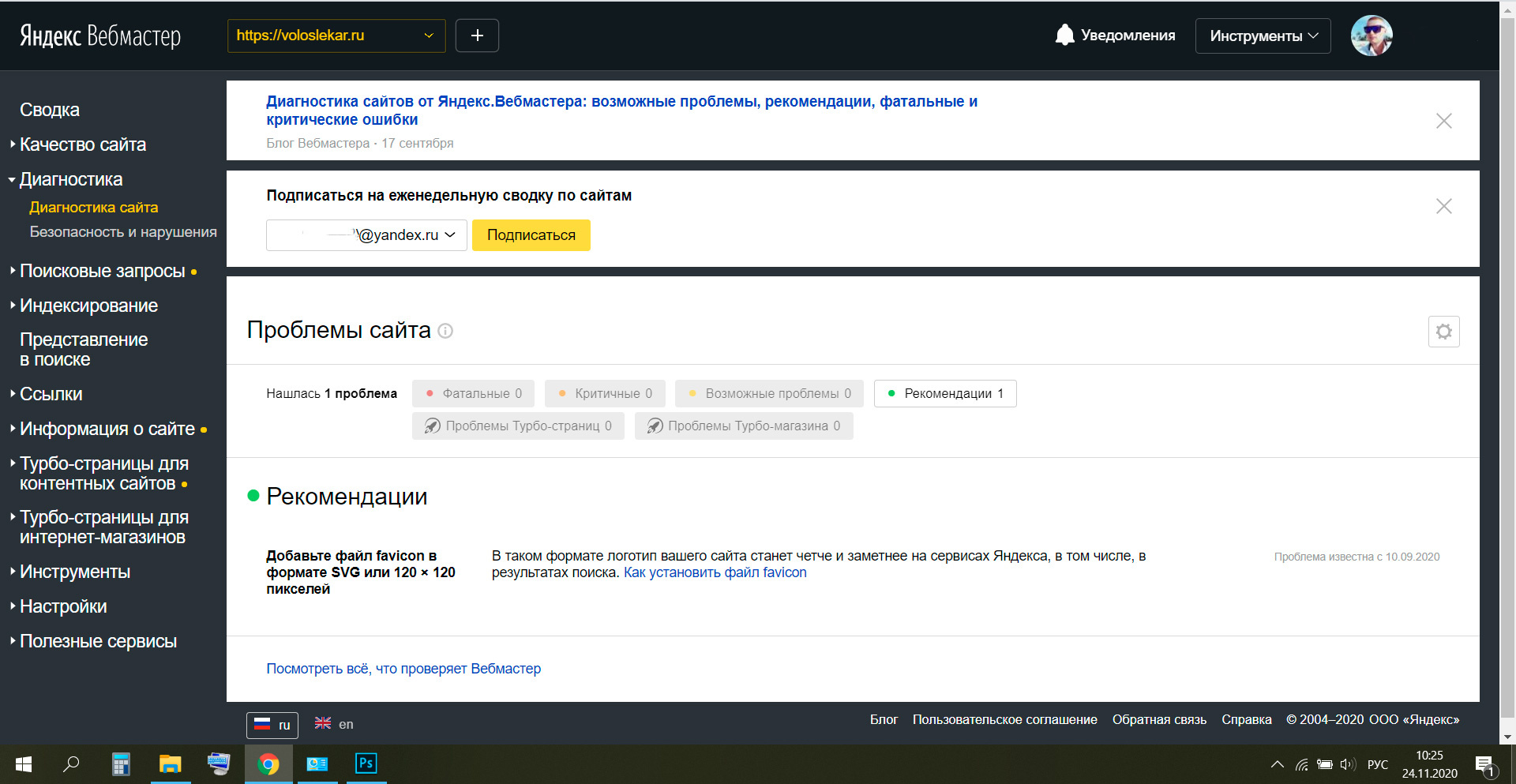Expand the Ссылки sidebar section
1516x784 pixels.
pyautogui.click(x=51, y=394)
